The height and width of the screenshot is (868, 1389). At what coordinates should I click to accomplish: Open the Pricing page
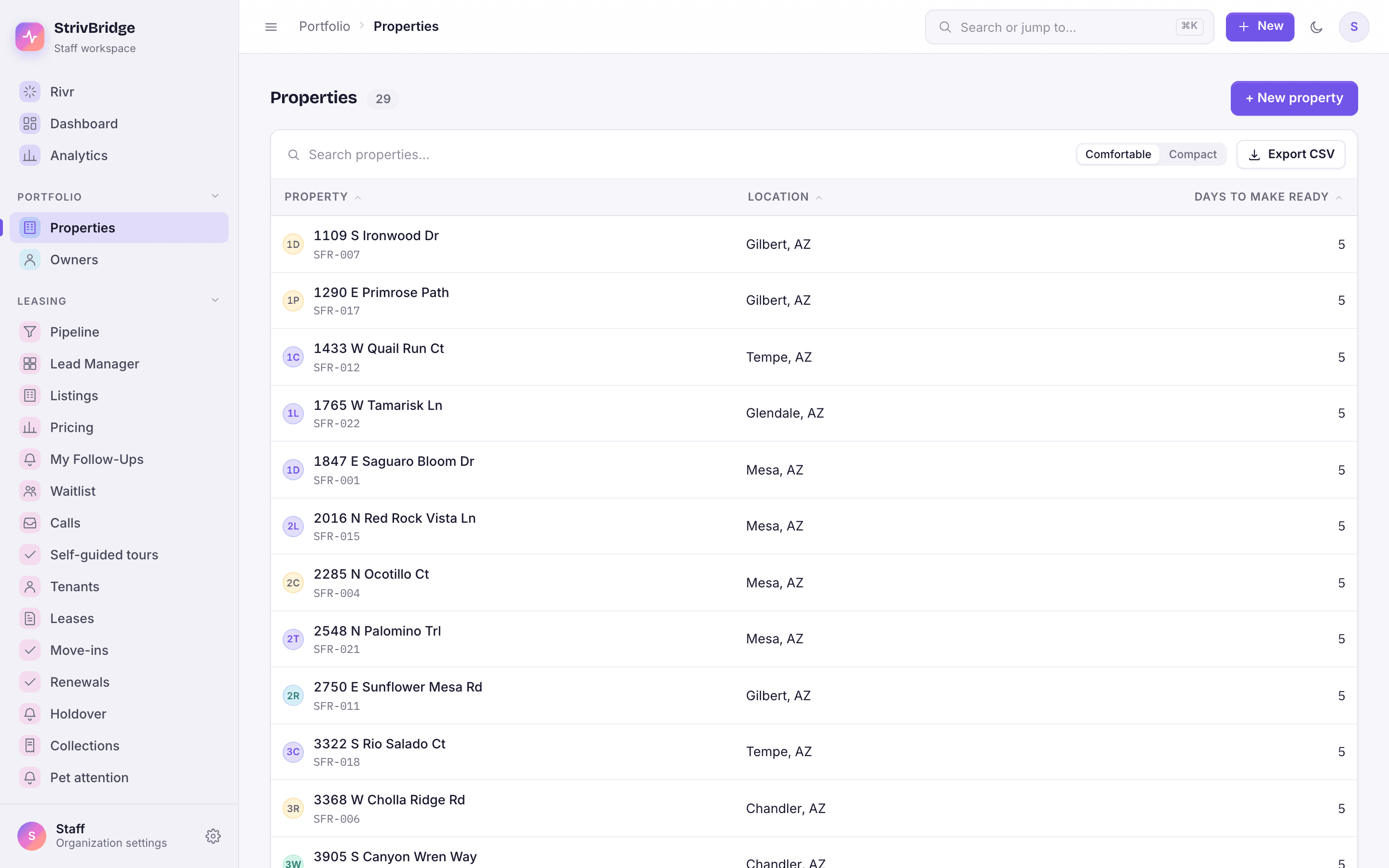119,427
